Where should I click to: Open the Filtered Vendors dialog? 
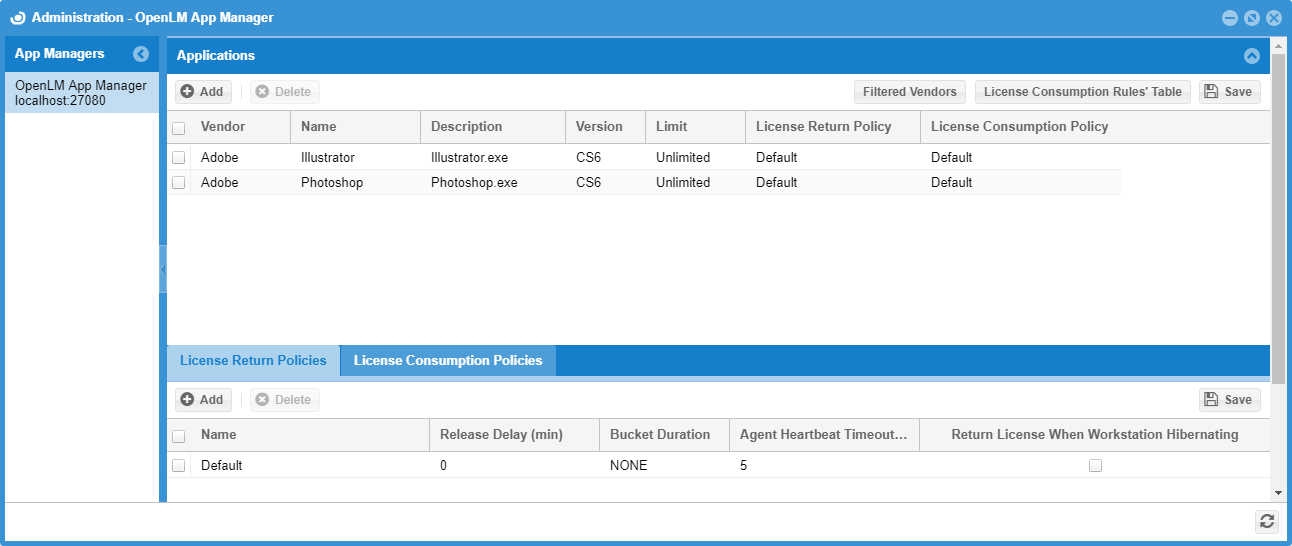909,92
